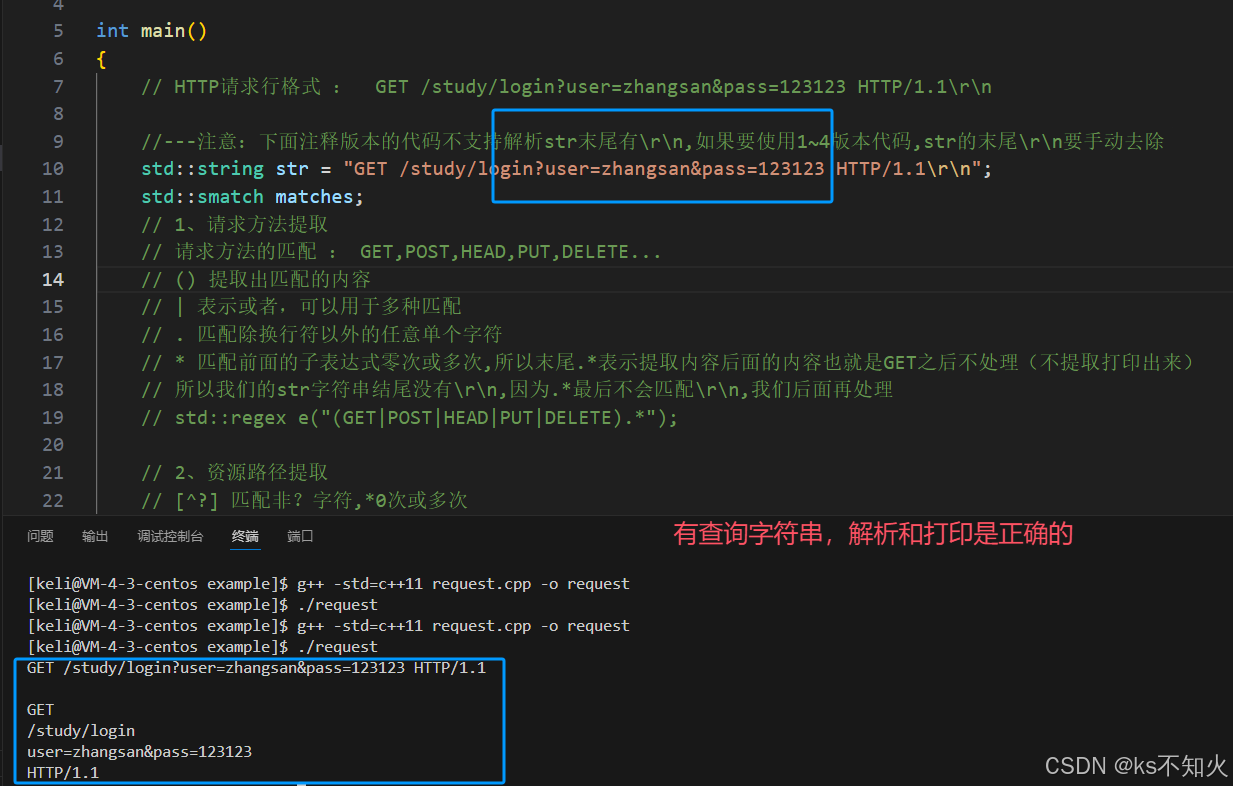Screen dimensions: 1233x786
Task: Switch to the 问题 panel tab
Action: tap(40, 536)
